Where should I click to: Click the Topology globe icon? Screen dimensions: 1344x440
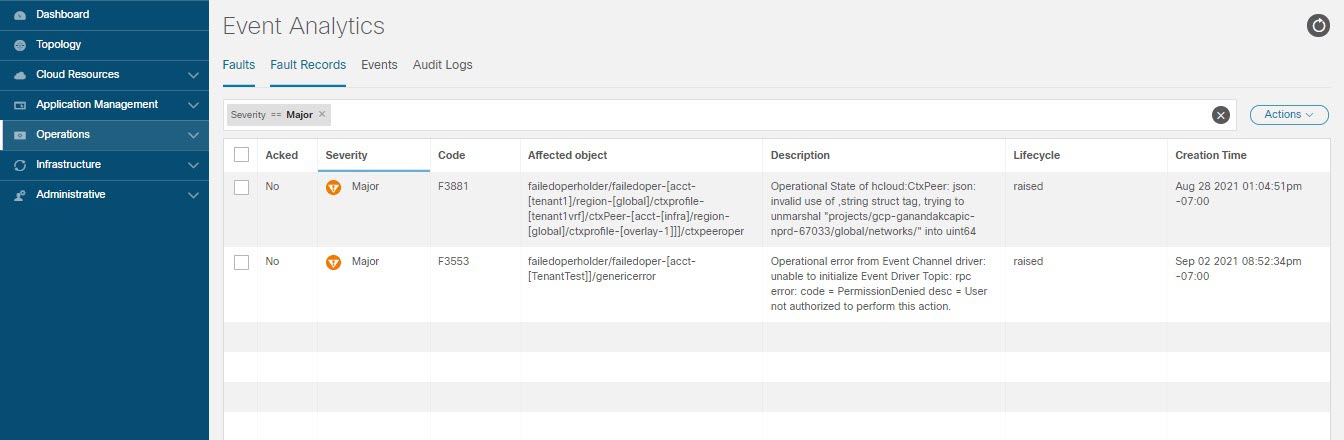point(20,45)
